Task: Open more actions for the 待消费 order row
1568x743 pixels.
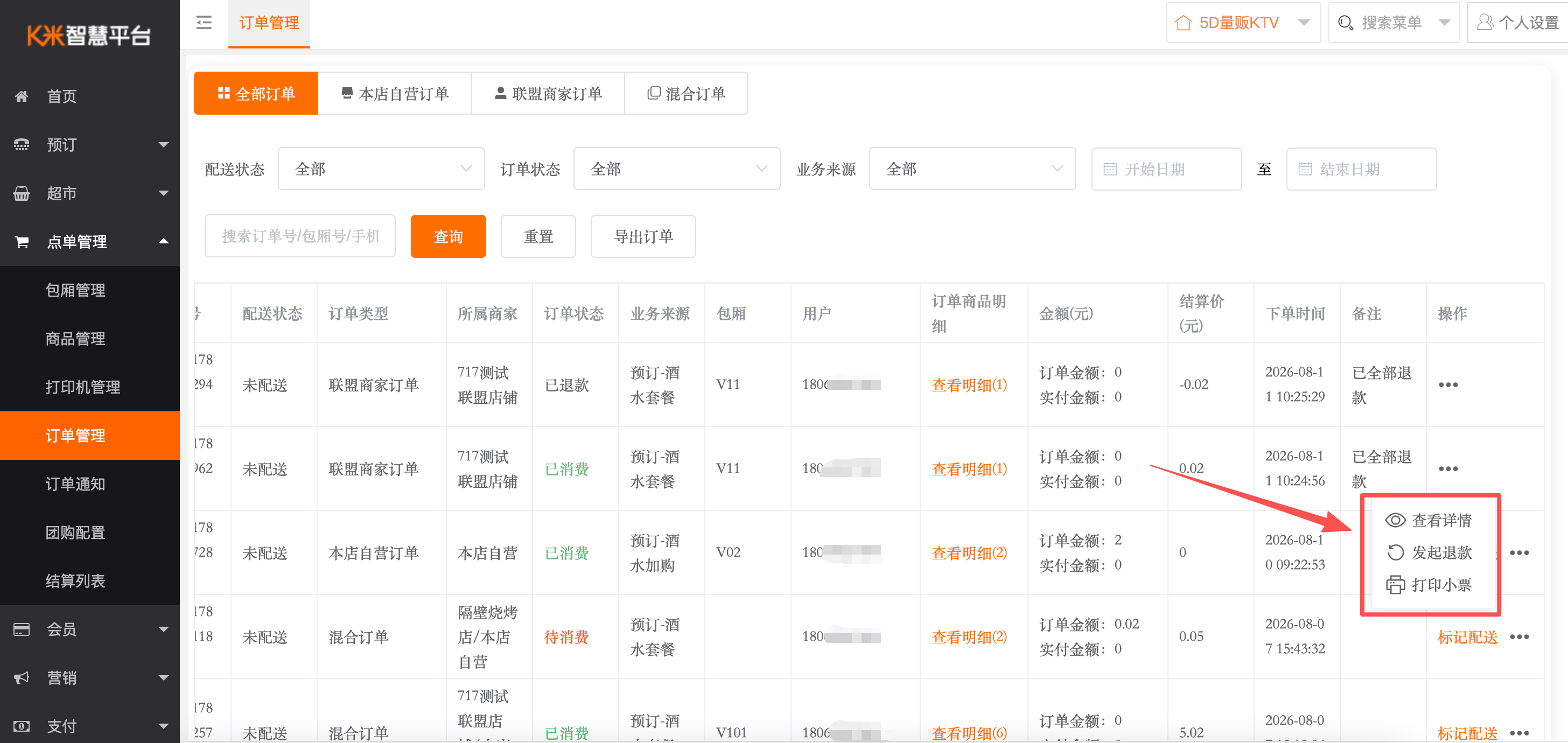Action: [x=1520, y=636]
